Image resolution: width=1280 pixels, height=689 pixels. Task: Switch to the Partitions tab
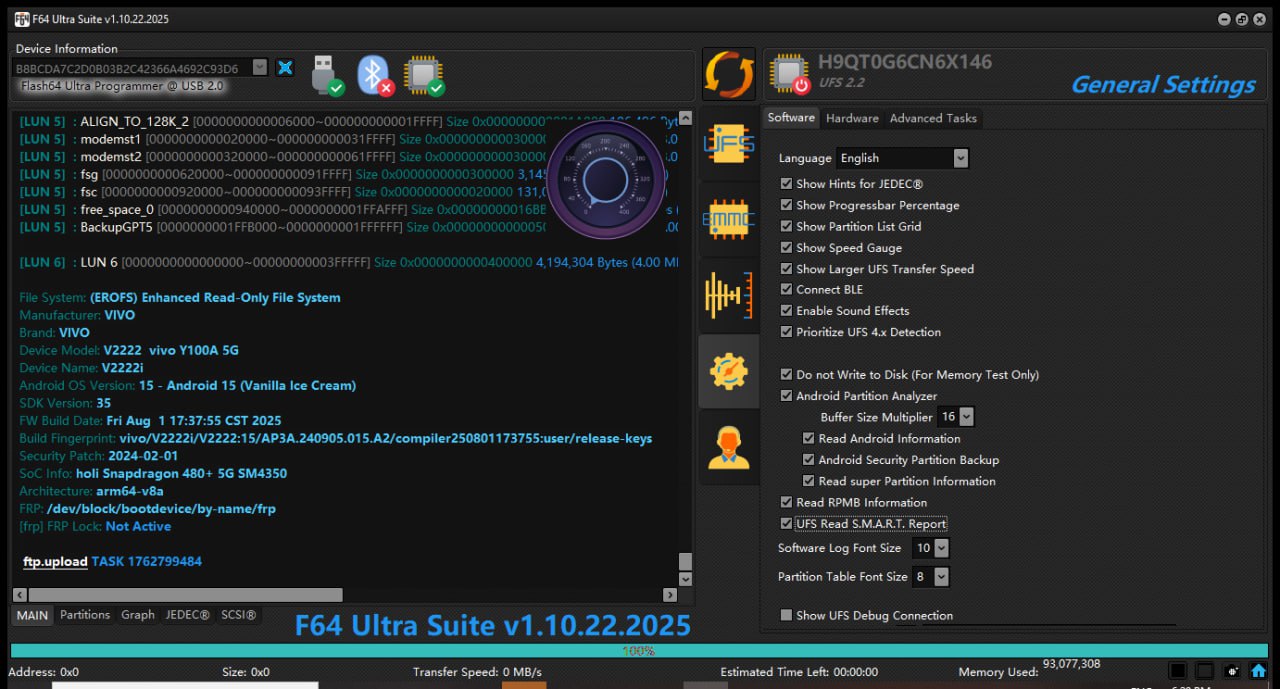coord(85,615)
